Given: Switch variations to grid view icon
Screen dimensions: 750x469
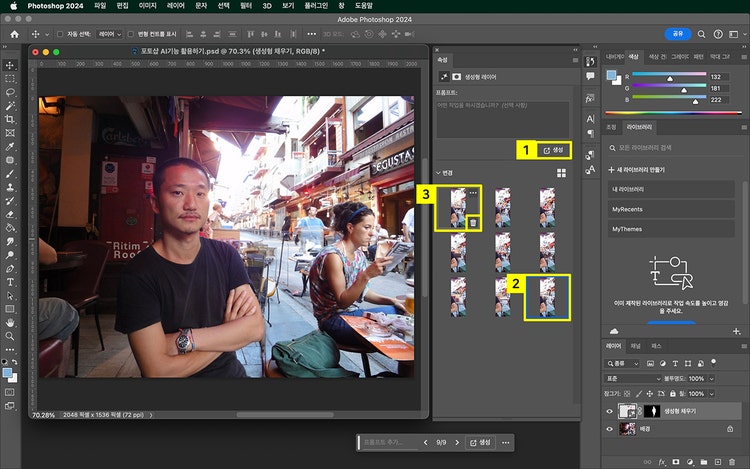Looking at the screenshot, I should pyautogui.click(x=561, y=173).
